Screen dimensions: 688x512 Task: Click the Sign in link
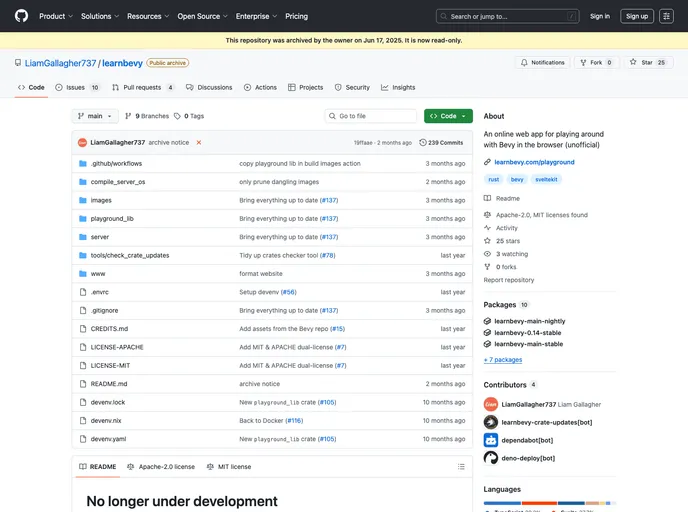point(600,16)
